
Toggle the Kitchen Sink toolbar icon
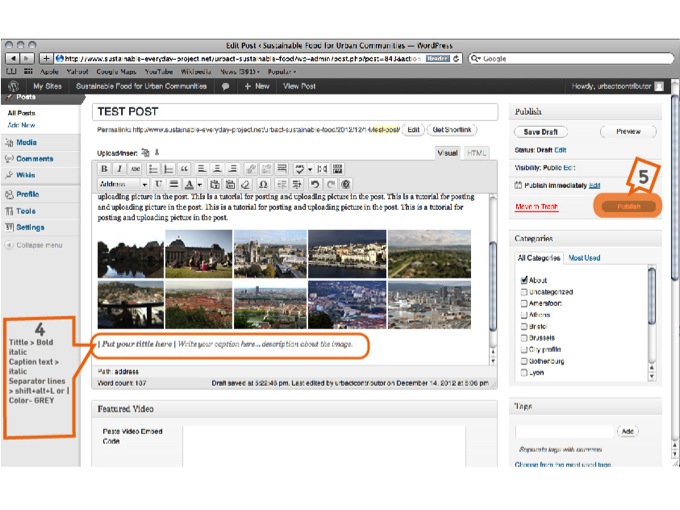338,169
